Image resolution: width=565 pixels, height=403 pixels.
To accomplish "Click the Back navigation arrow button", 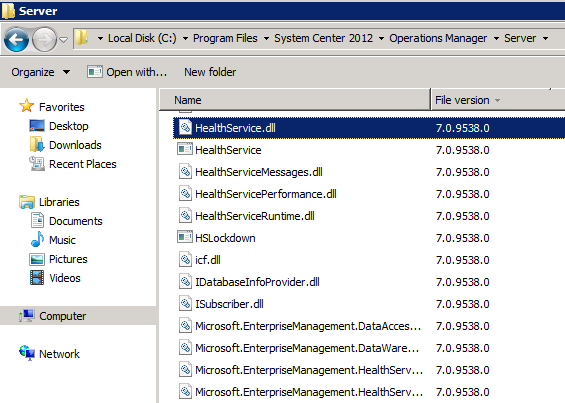I will pos(17,39).
